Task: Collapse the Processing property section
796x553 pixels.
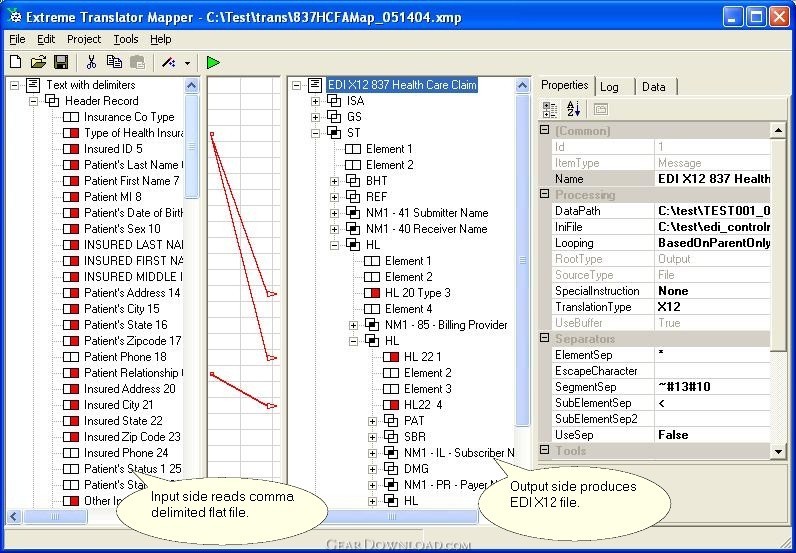Action: pyautogui.click(x=545, y=195)
